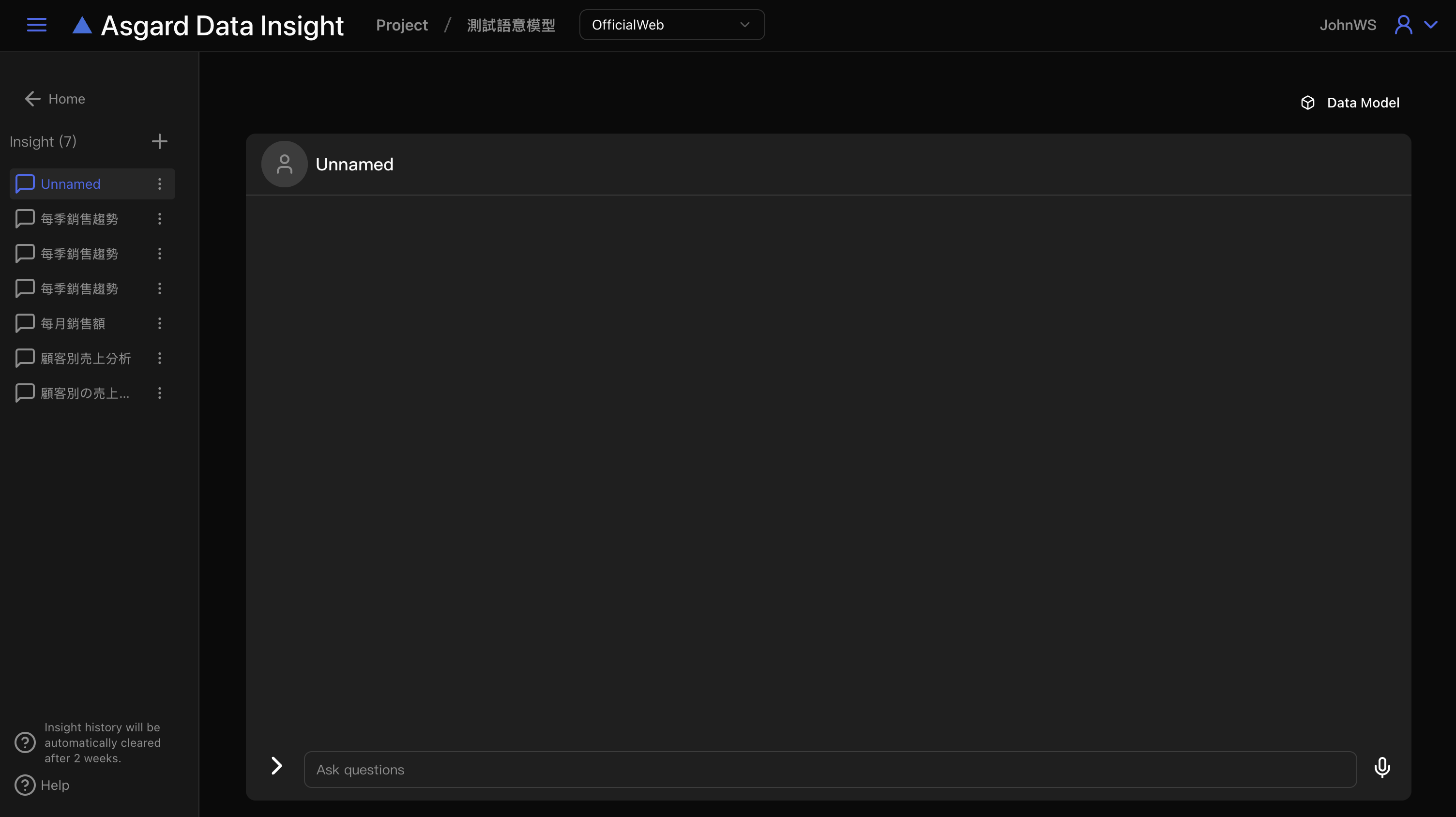Click the Project breadcrumb link
The width and height of the screenshot is (1456, 817).
coord(401,25)
